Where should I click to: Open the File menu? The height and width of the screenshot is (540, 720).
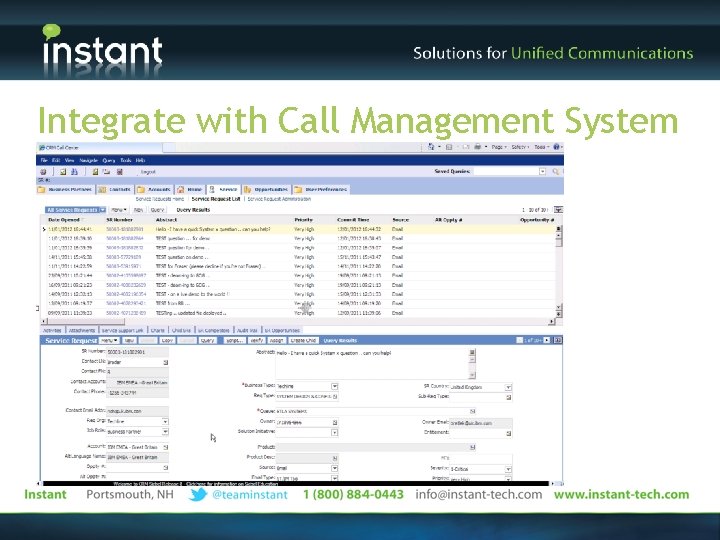44,160
